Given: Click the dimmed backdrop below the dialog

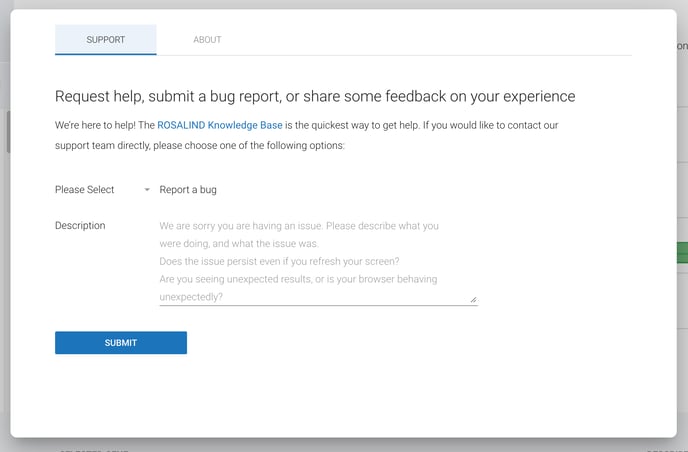Looking at the screenshot, I should (344, 445).
